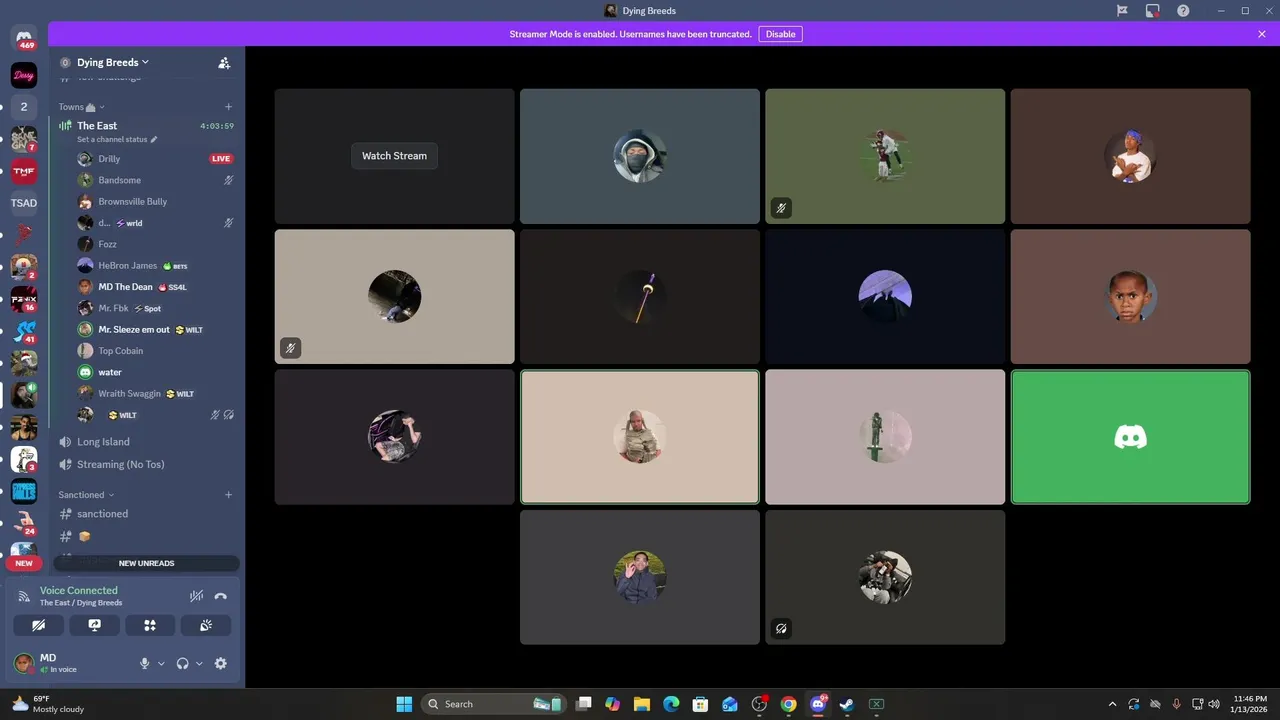Disable Streamer Mode
The height and width of the screenshot is (720, 1280).
[780, 34]
